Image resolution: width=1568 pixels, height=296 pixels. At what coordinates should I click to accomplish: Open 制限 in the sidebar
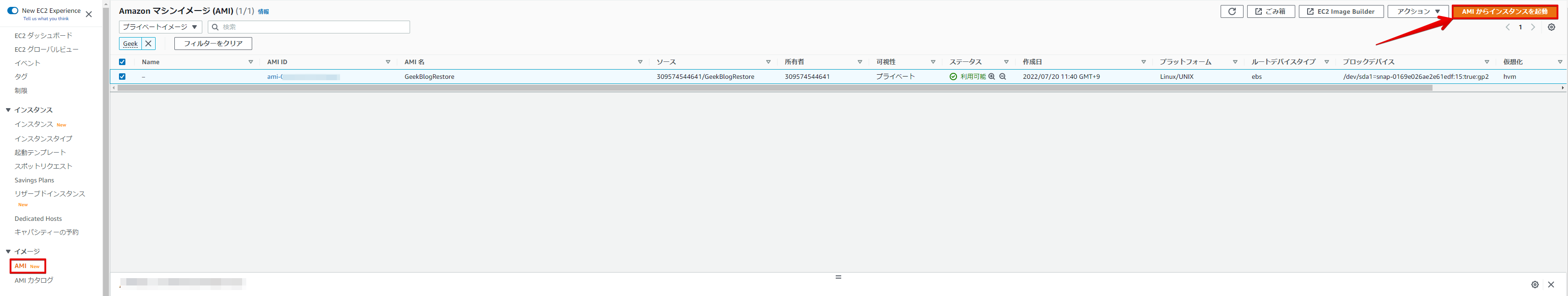[x=21, y=91]
